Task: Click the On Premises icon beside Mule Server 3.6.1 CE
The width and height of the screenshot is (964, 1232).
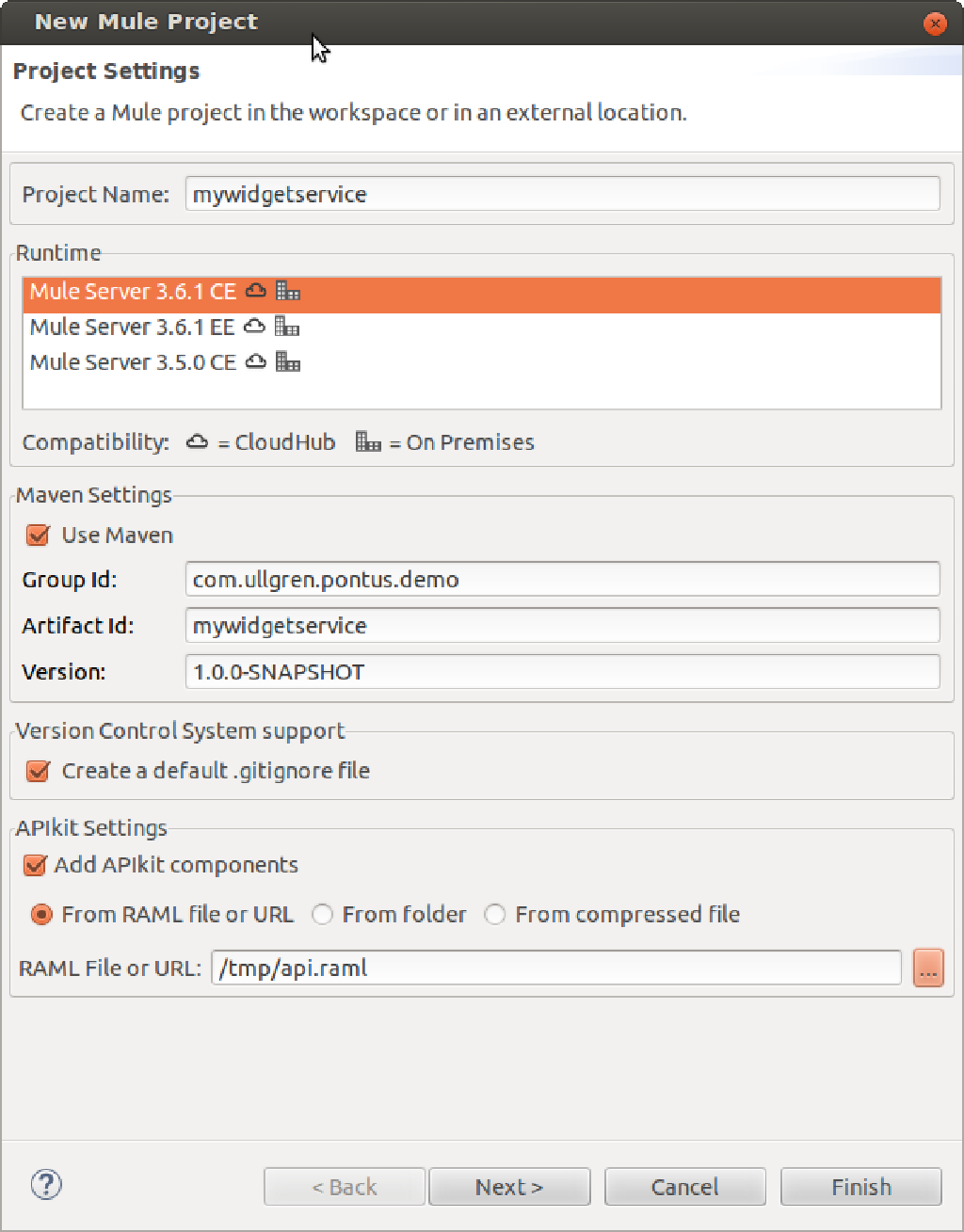Action: 288,291
